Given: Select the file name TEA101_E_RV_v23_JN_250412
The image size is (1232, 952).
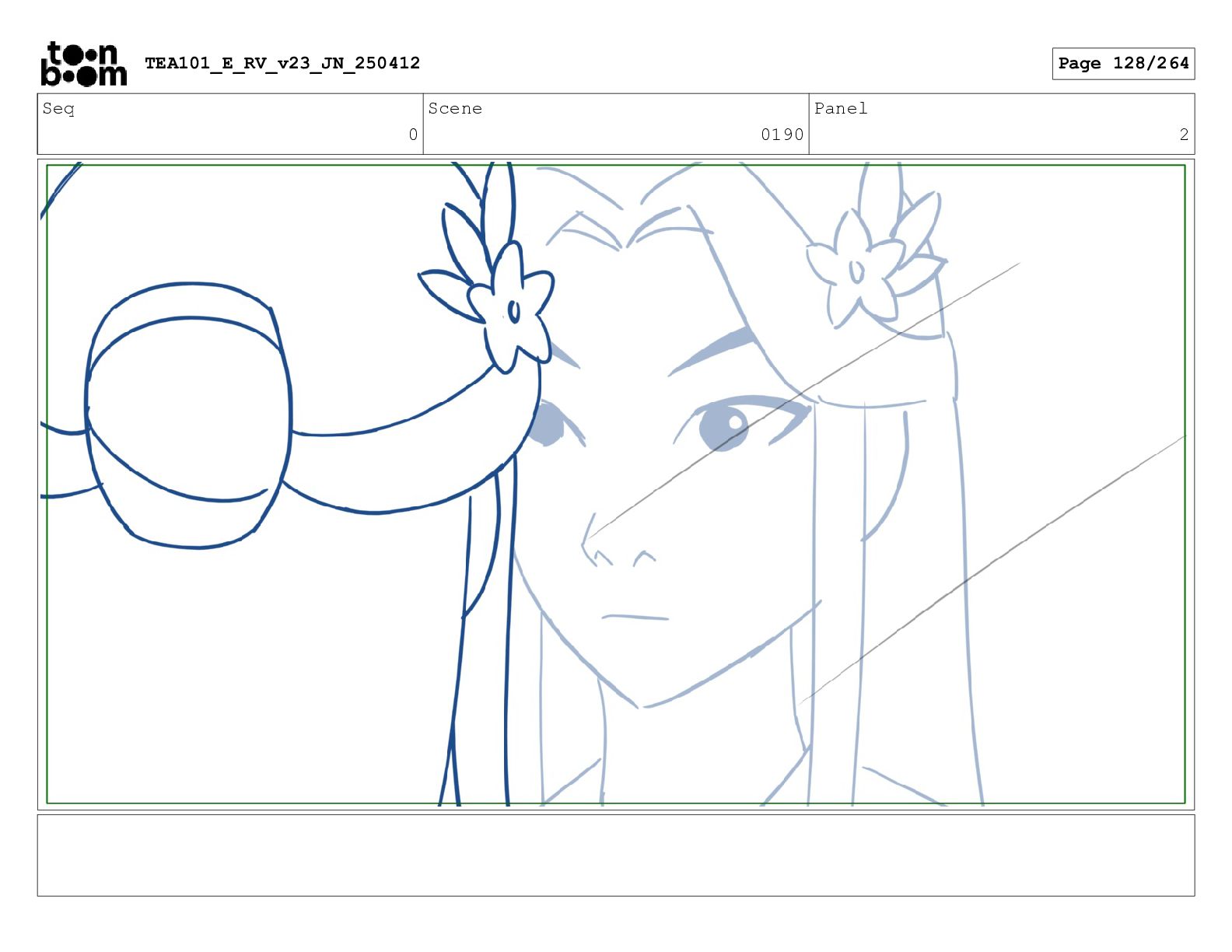Looking at the screenshot, I should pos(282,63).
